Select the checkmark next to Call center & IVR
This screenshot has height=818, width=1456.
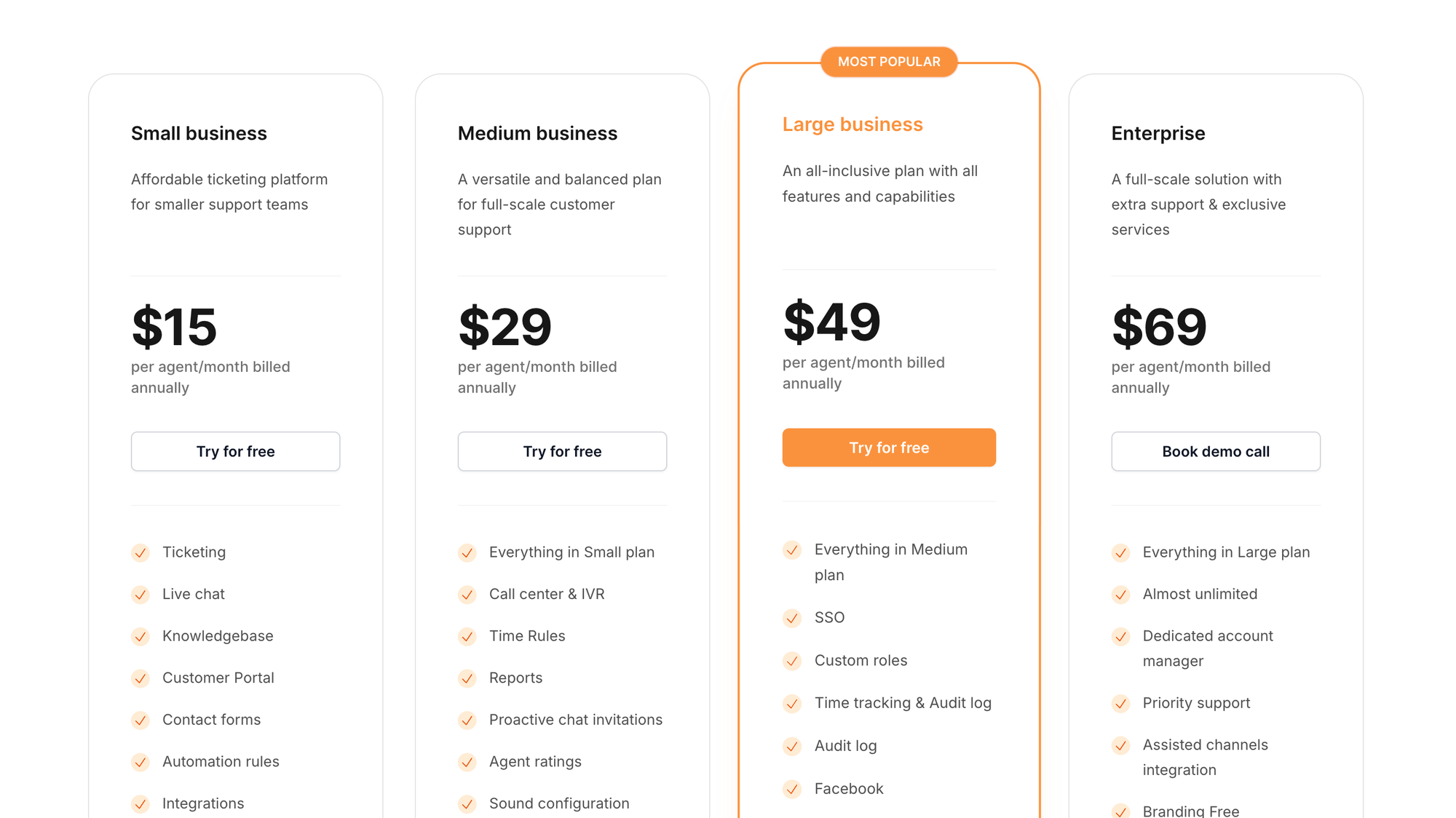click(x=467, y=595)
